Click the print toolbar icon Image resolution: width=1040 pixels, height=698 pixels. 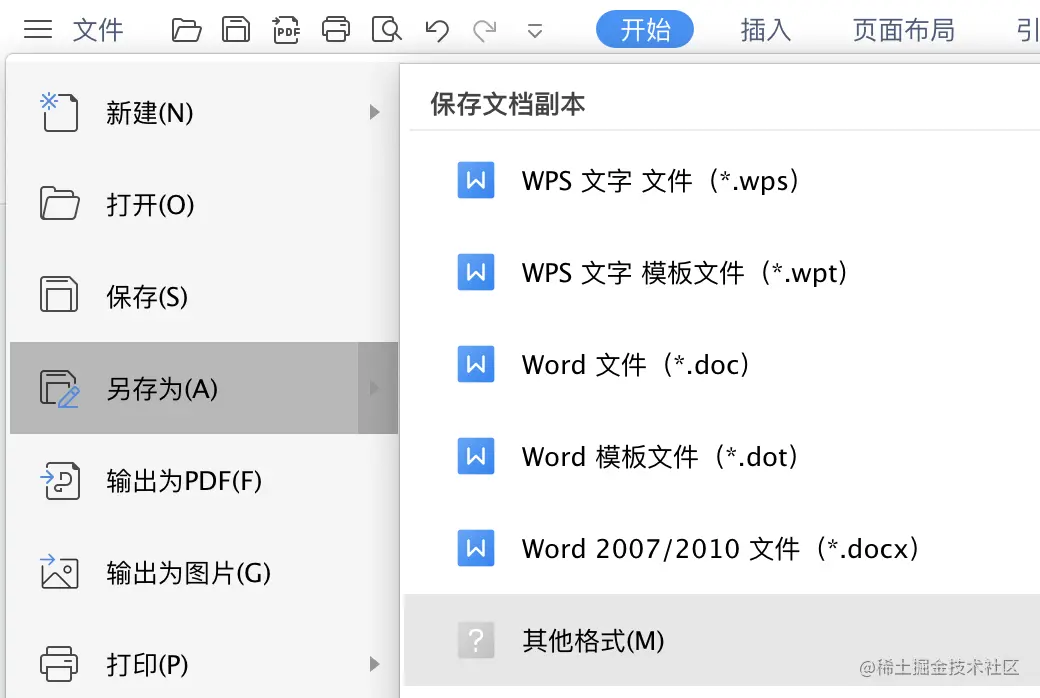click(336, 30)
